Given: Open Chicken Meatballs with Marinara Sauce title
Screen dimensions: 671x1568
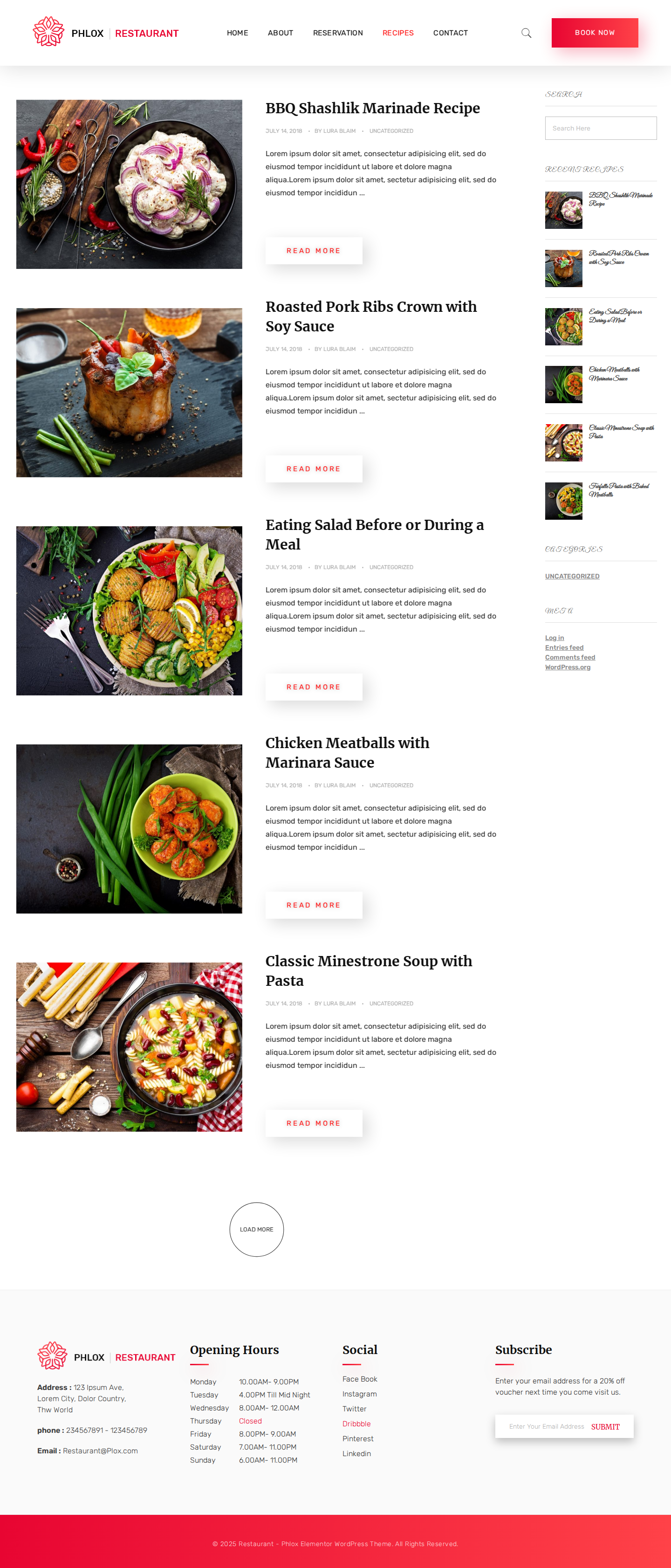Looking at the screenshot, I should coord(347,752).
